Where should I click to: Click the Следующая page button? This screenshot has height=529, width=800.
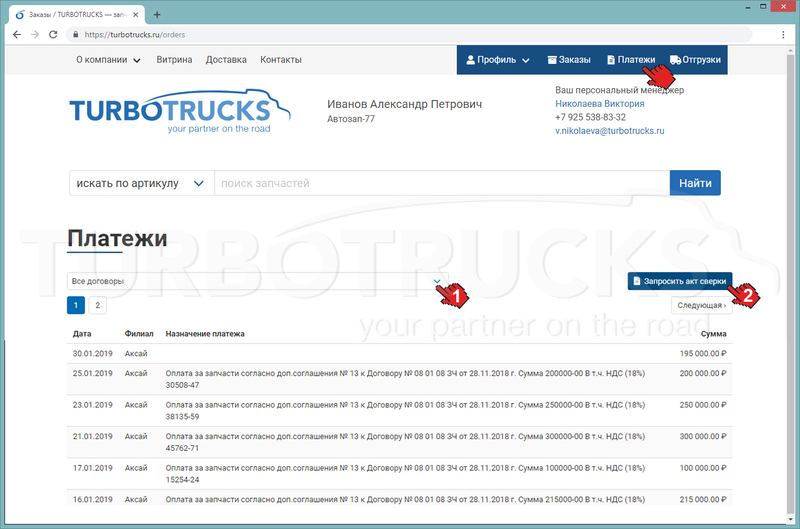pyautogui.click(x=702, y=306)
